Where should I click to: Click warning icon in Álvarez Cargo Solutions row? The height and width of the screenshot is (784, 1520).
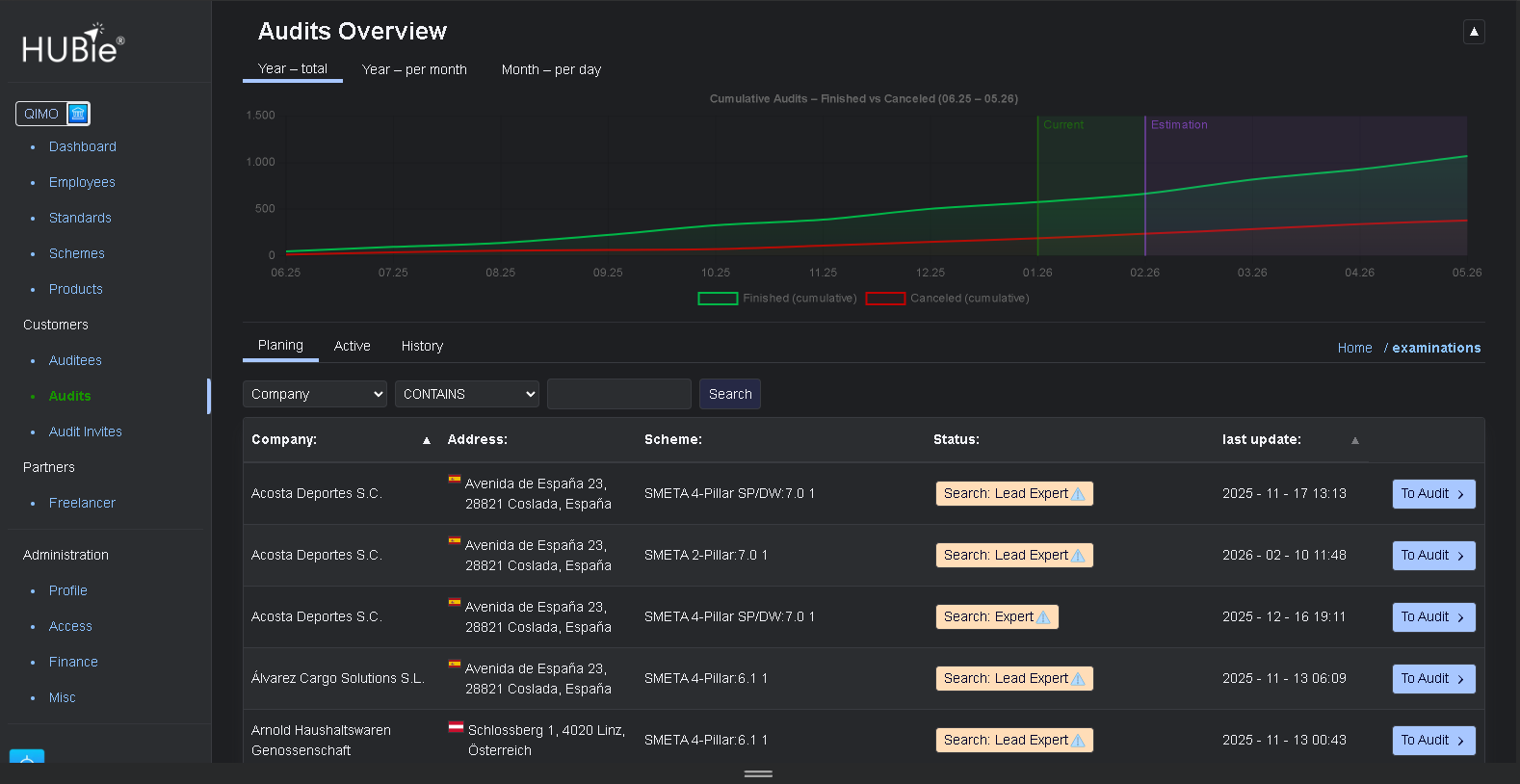pos(1078,679)
